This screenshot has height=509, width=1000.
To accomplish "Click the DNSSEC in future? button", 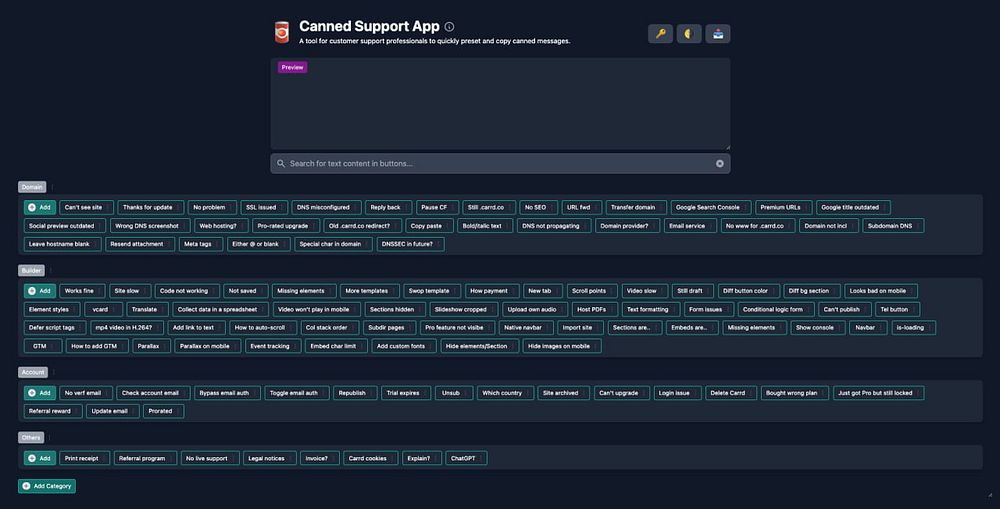I will [410, 244].
